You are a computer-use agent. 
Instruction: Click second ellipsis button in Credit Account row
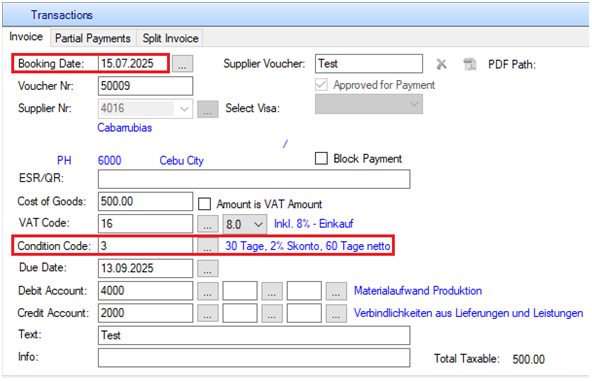[x=272, y=313]
